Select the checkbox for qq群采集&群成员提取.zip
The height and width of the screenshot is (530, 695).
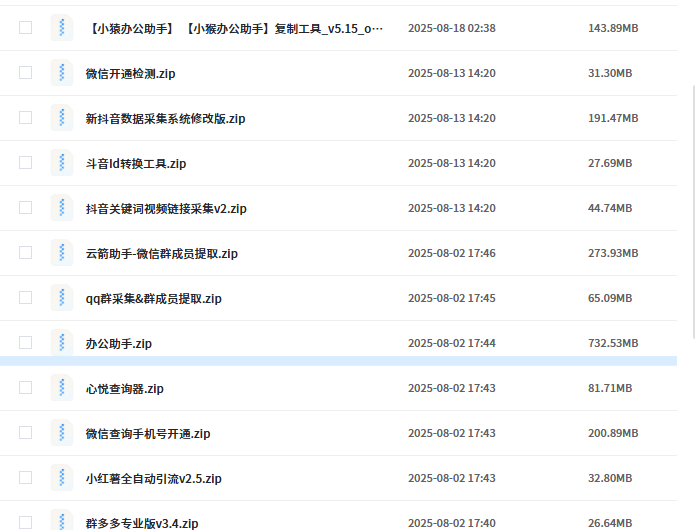pos(25,298)
